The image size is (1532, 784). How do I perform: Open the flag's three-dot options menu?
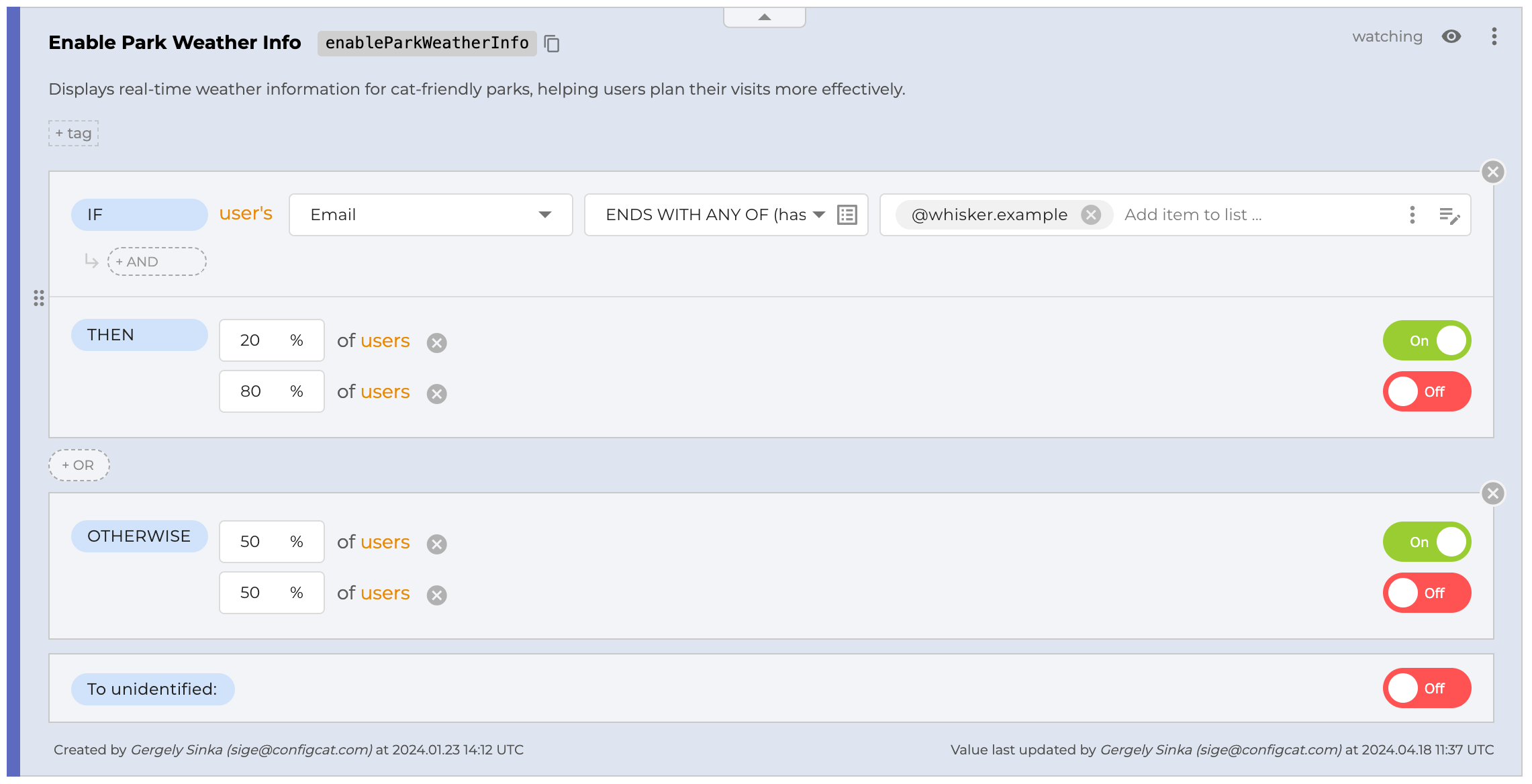click(1494, 37)
